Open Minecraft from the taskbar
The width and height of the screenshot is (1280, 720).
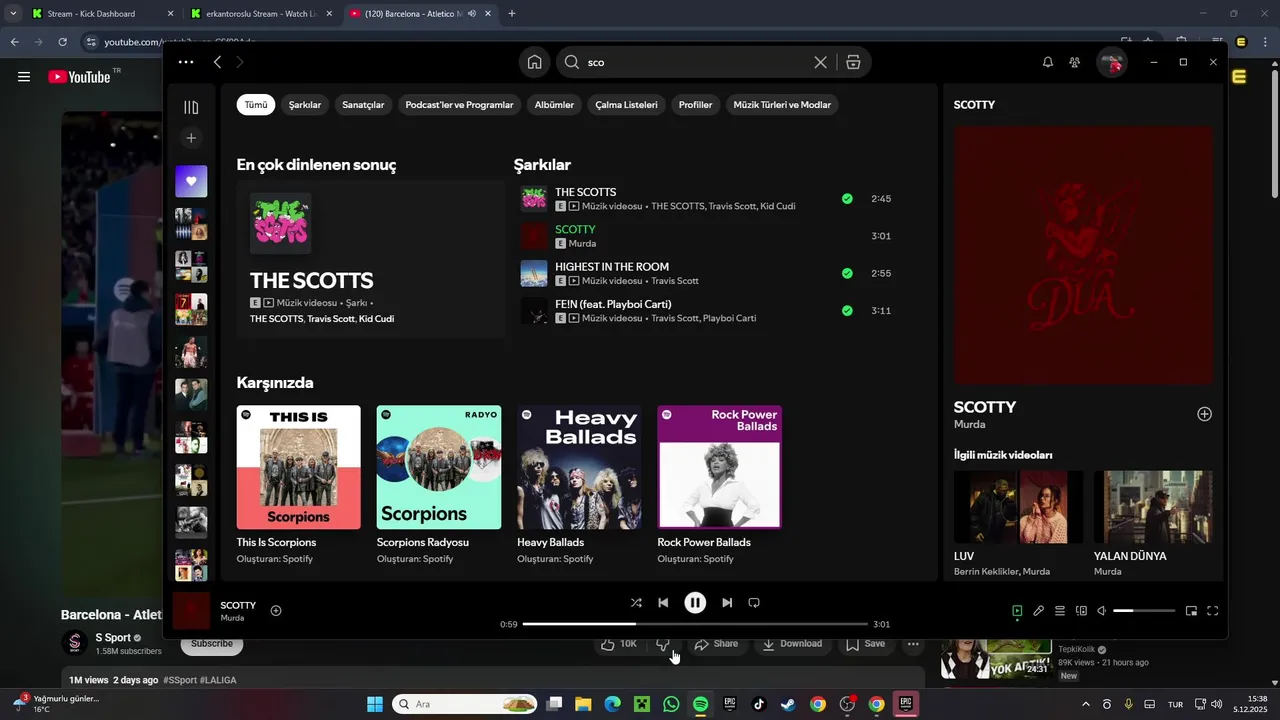click(642, 704)
